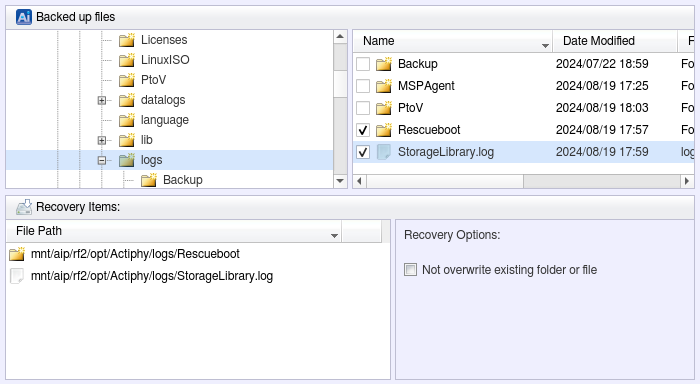Select the MSPAgent row name in file list

pyautogui.click(x=426, y=86)
